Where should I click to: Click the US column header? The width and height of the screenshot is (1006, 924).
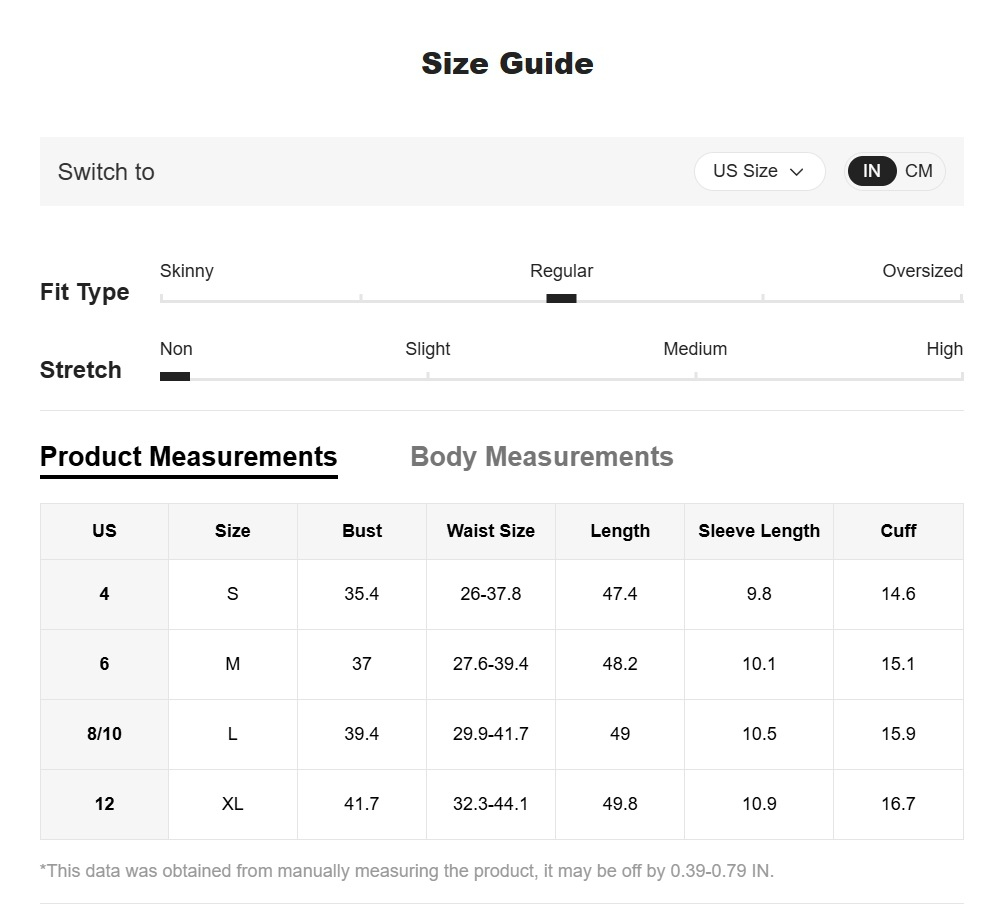(x=105, y=531)
